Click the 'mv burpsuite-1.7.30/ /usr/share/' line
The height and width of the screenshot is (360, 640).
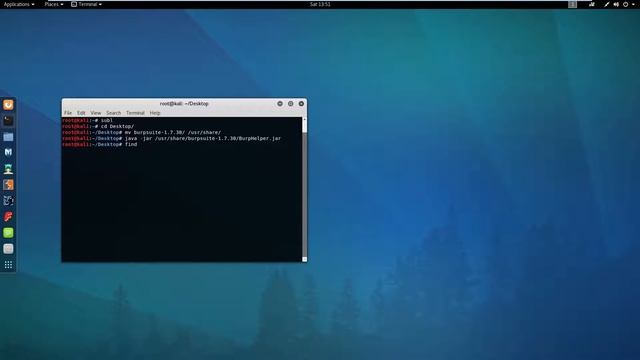(x=142, y=133)
